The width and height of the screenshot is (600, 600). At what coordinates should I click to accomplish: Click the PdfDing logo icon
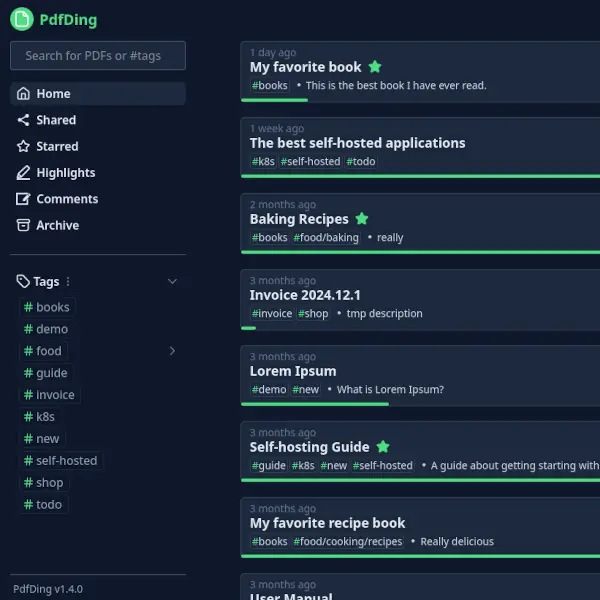(x=21, y=20)
